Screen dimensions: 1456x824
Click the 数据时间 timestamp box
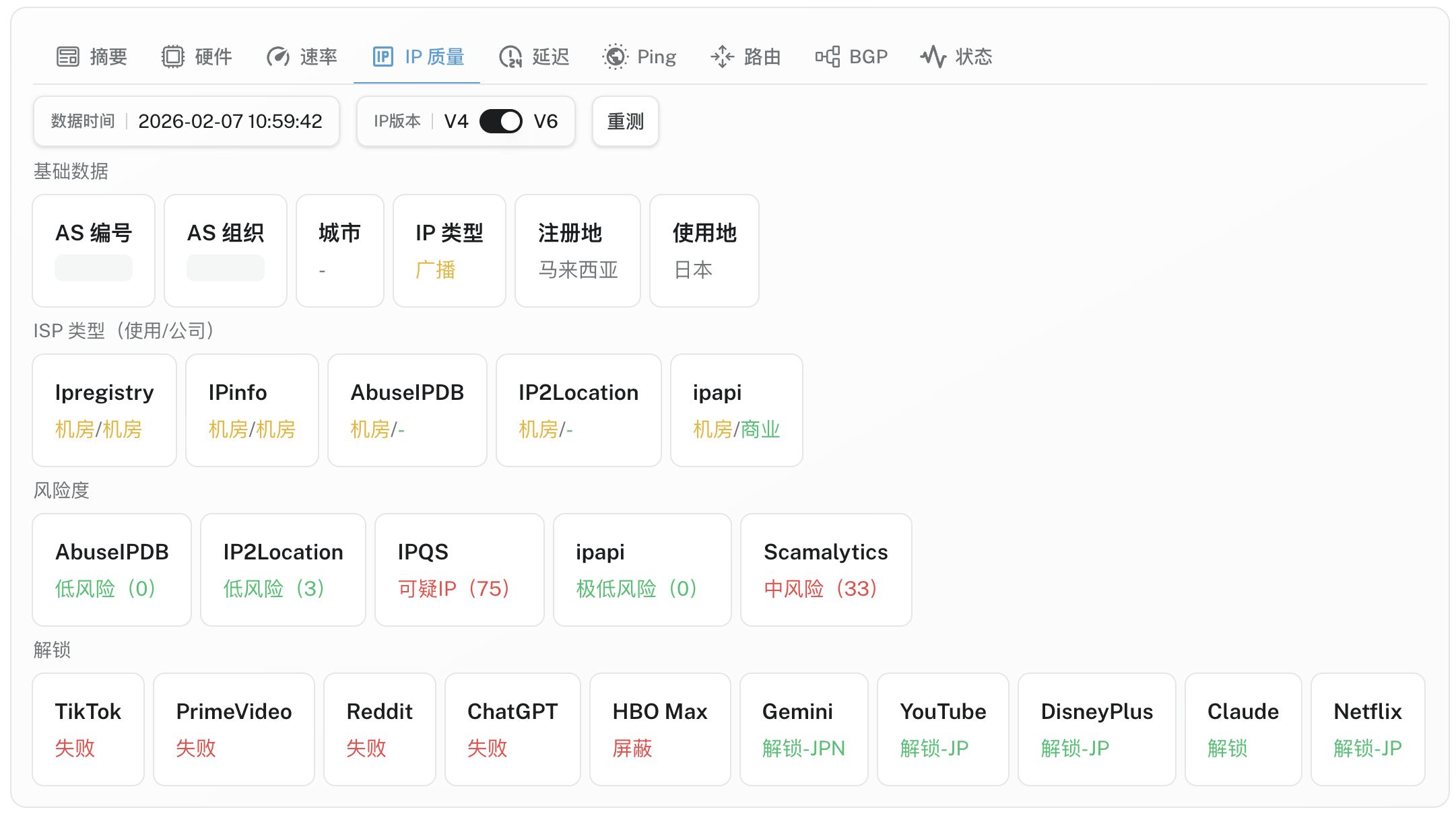pyautogui.click(x=187, y=121)
